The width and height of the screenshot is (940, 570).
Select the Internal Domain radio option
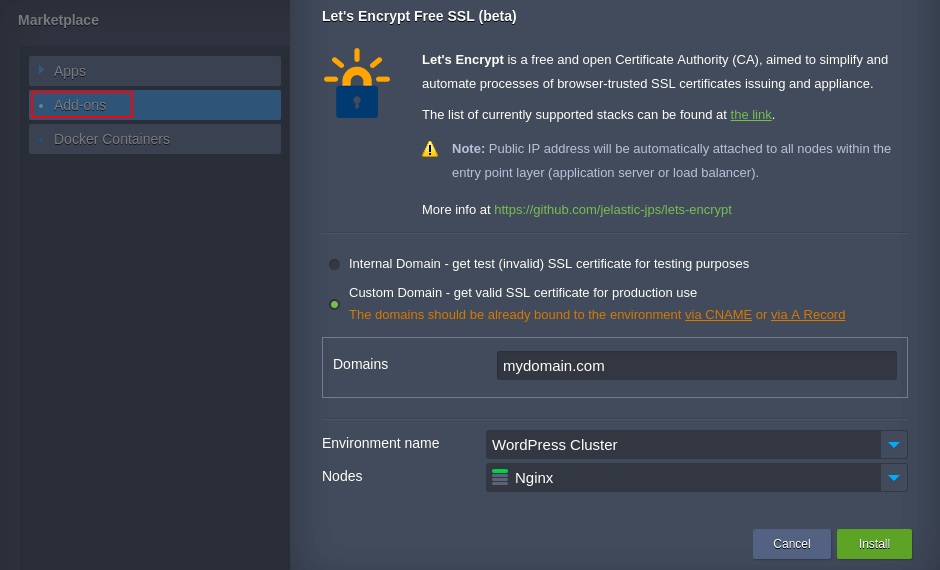(335, 264)
